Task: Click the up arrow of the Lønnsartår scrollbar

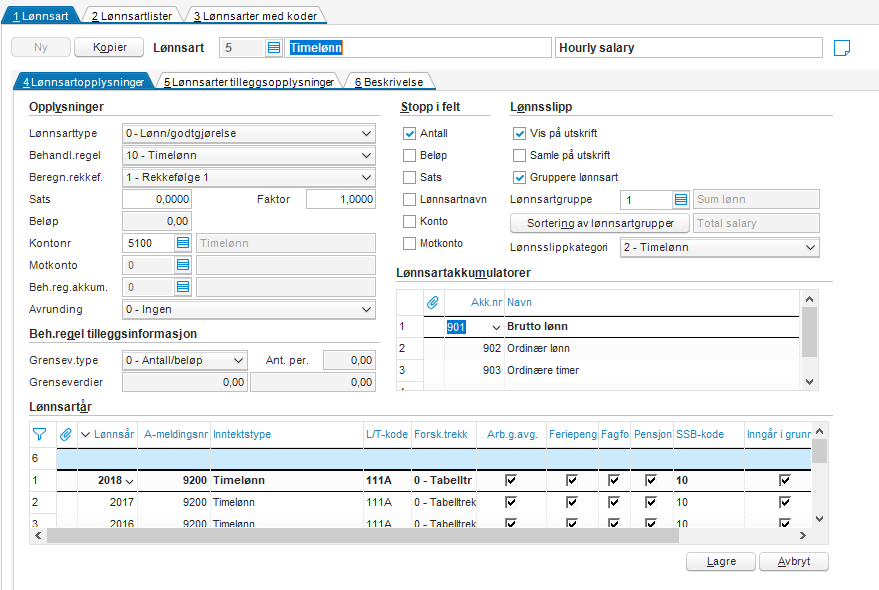Action: coord(819,431)
